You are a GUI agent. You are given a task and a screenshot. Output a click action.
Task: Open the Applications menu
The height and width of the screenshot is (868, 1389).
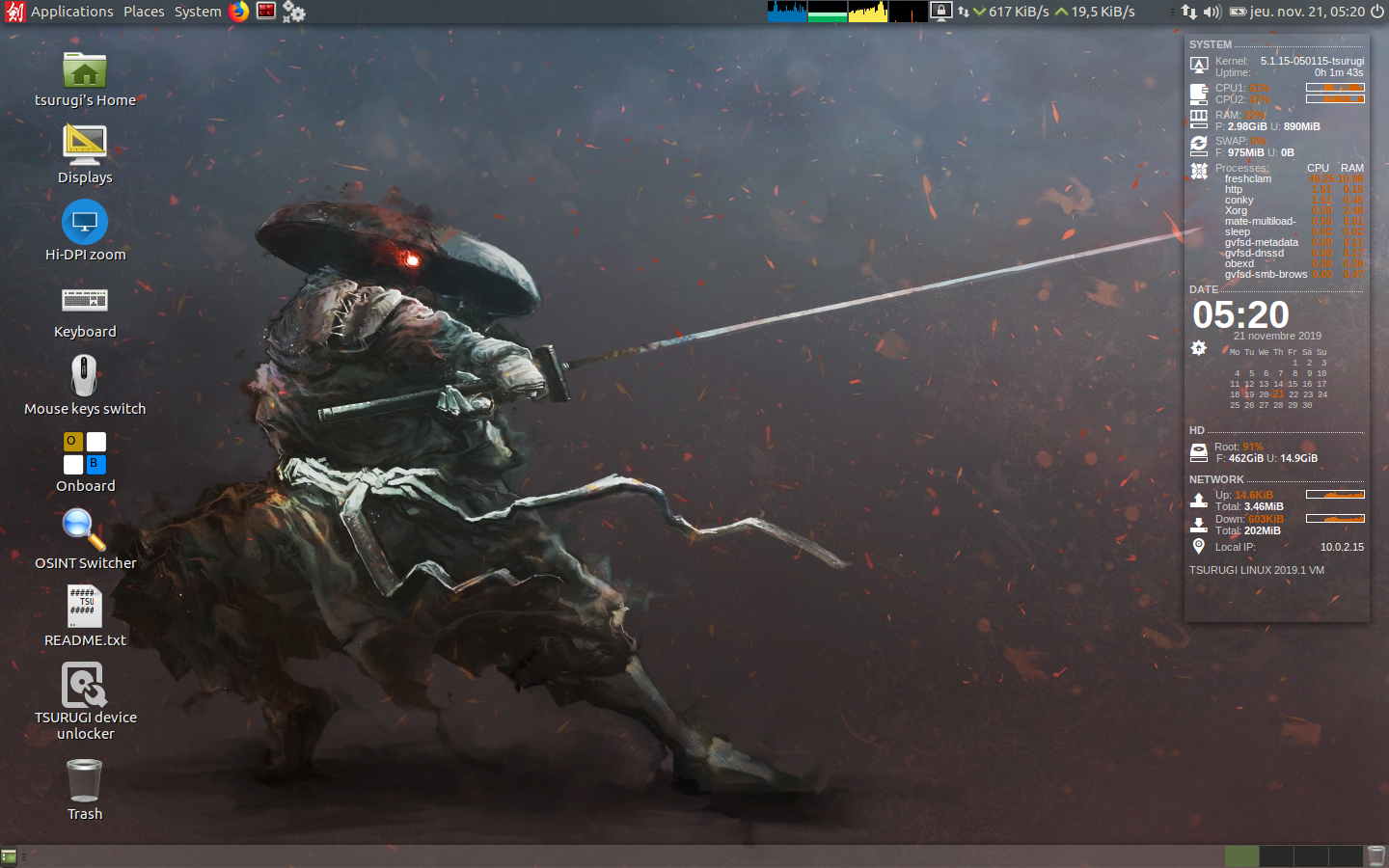(x=71, y=12)
